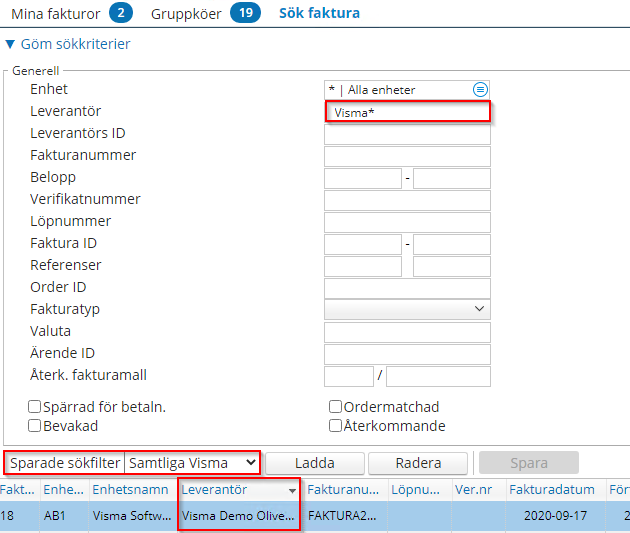
Task: Click into the Leverantör input field
Action: 407,112
